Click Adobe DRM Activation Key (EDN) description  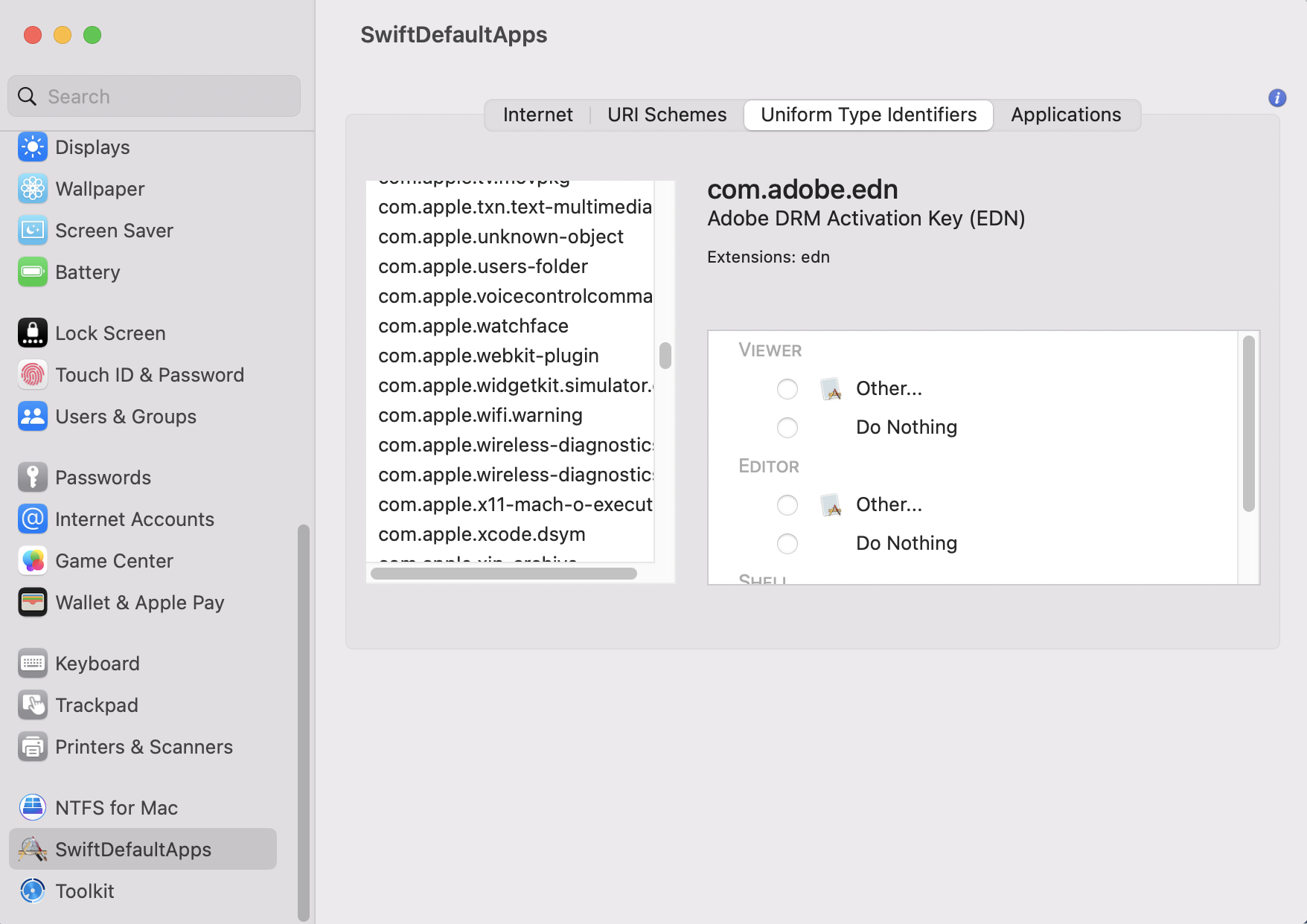click(x=866, y=219)
